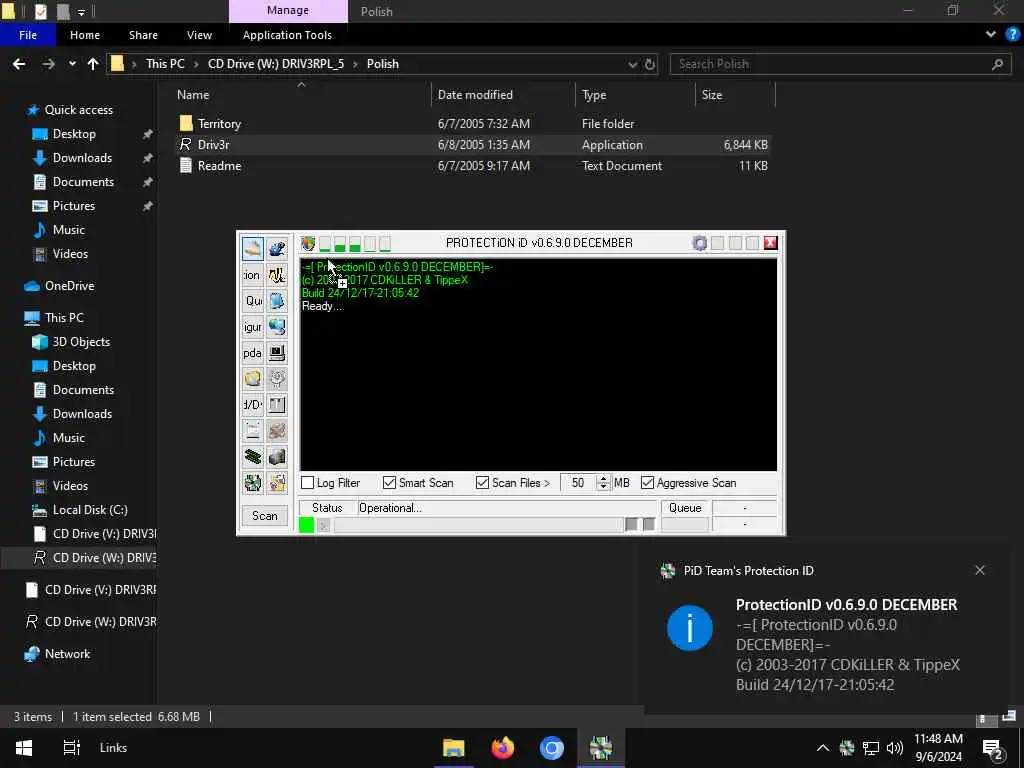The height and width of the screenshot is (768, 1024).
Task: Click the Search Polish box
Action: coord(840,64)
